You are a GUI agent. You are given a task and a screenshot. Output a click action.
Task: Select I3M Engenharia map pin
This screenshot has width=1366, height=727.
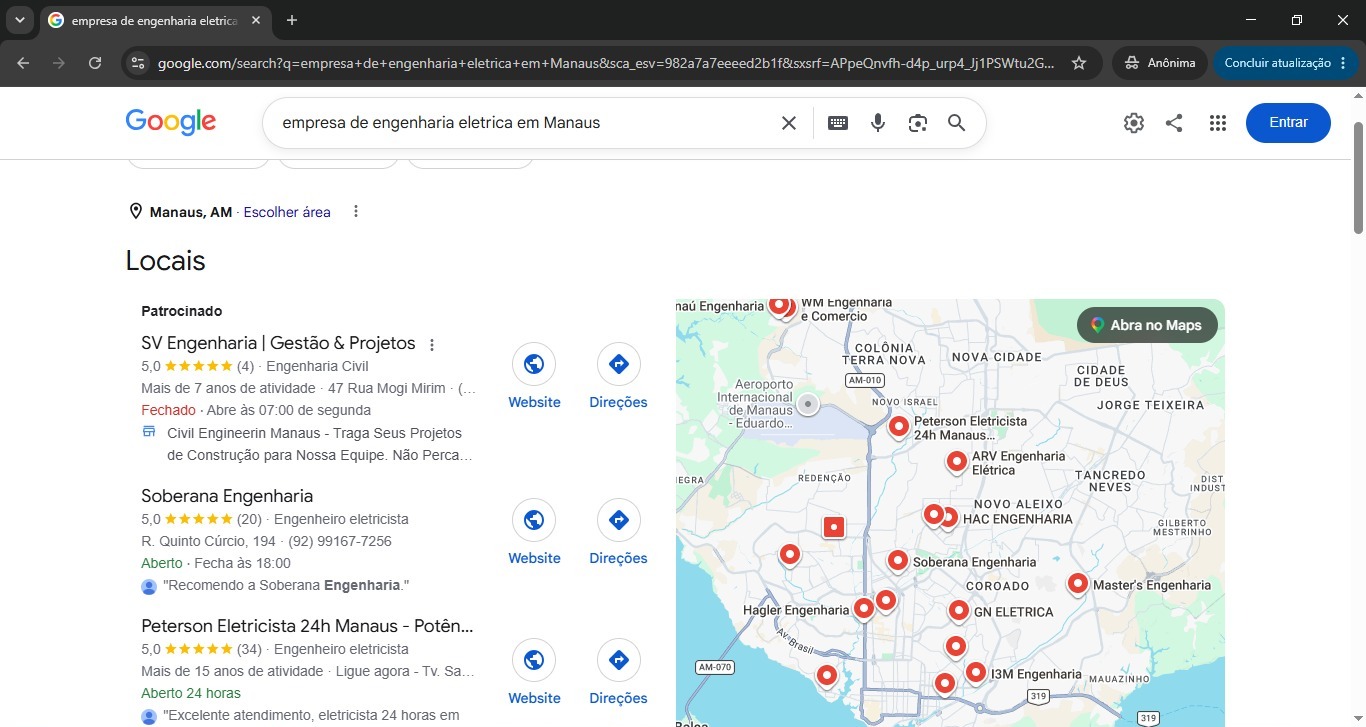point(975,673)
